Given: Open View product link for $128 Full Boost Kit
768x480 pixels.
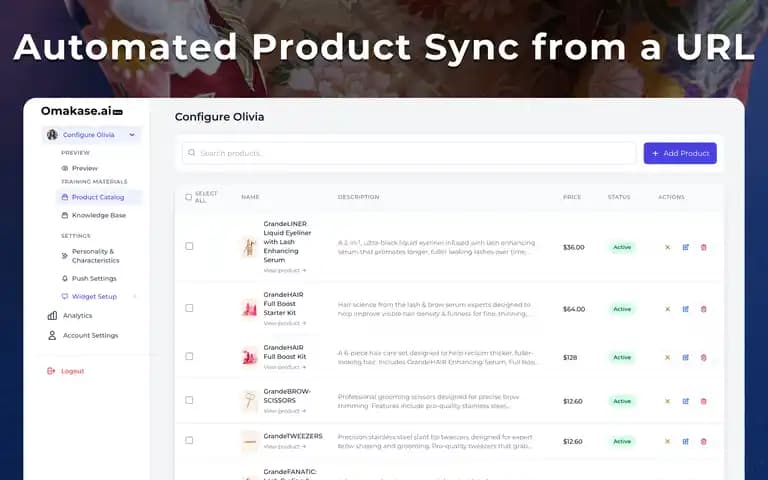Looking at the screenshot, I should tap(285, 367).
